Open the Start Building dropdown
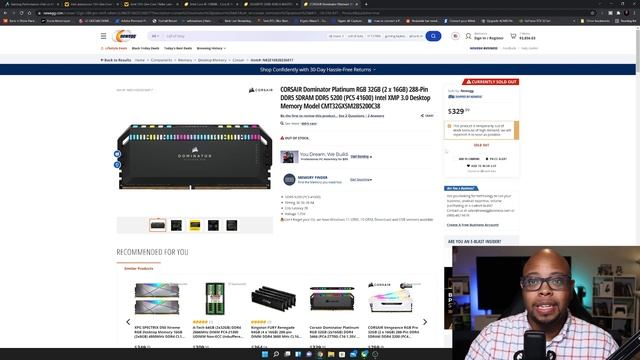640x360 pixels. pos(361,156)
